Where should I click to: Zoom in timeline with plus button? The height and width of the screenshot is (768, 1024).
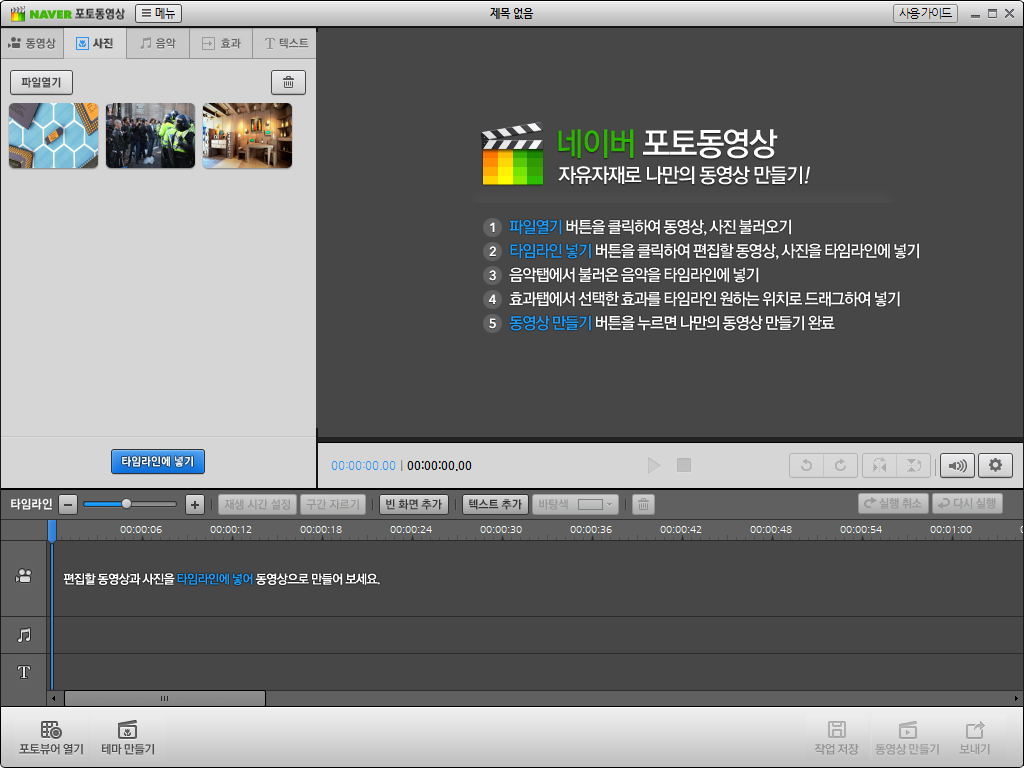(x=195, y=504)
